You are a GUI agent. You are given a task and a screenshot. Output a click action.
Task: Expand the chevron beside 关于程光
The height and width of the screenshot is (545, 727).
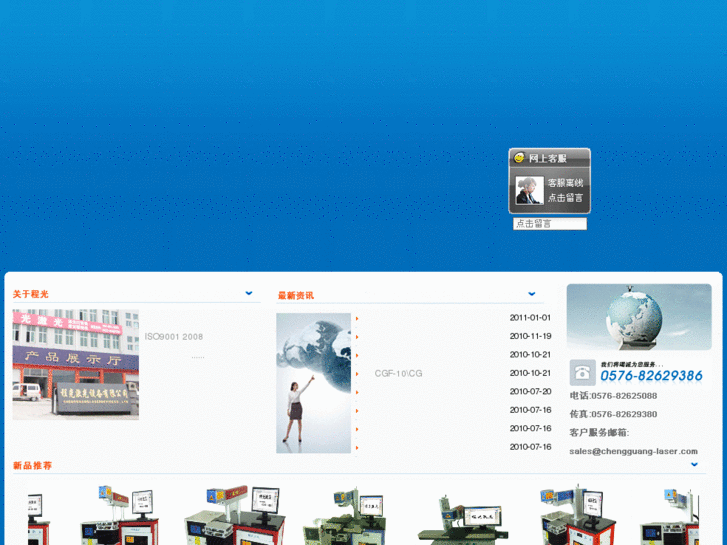[x=249, y=293]
